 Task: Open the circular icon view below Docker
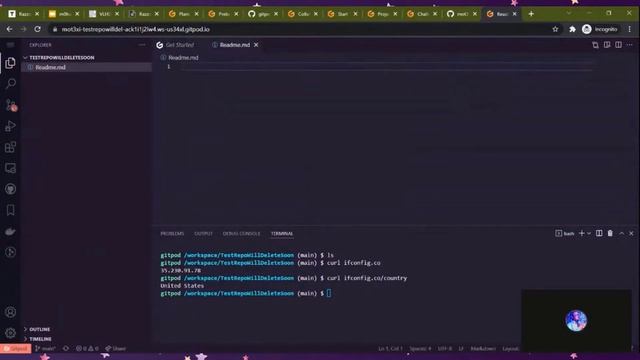click(11, 252)
